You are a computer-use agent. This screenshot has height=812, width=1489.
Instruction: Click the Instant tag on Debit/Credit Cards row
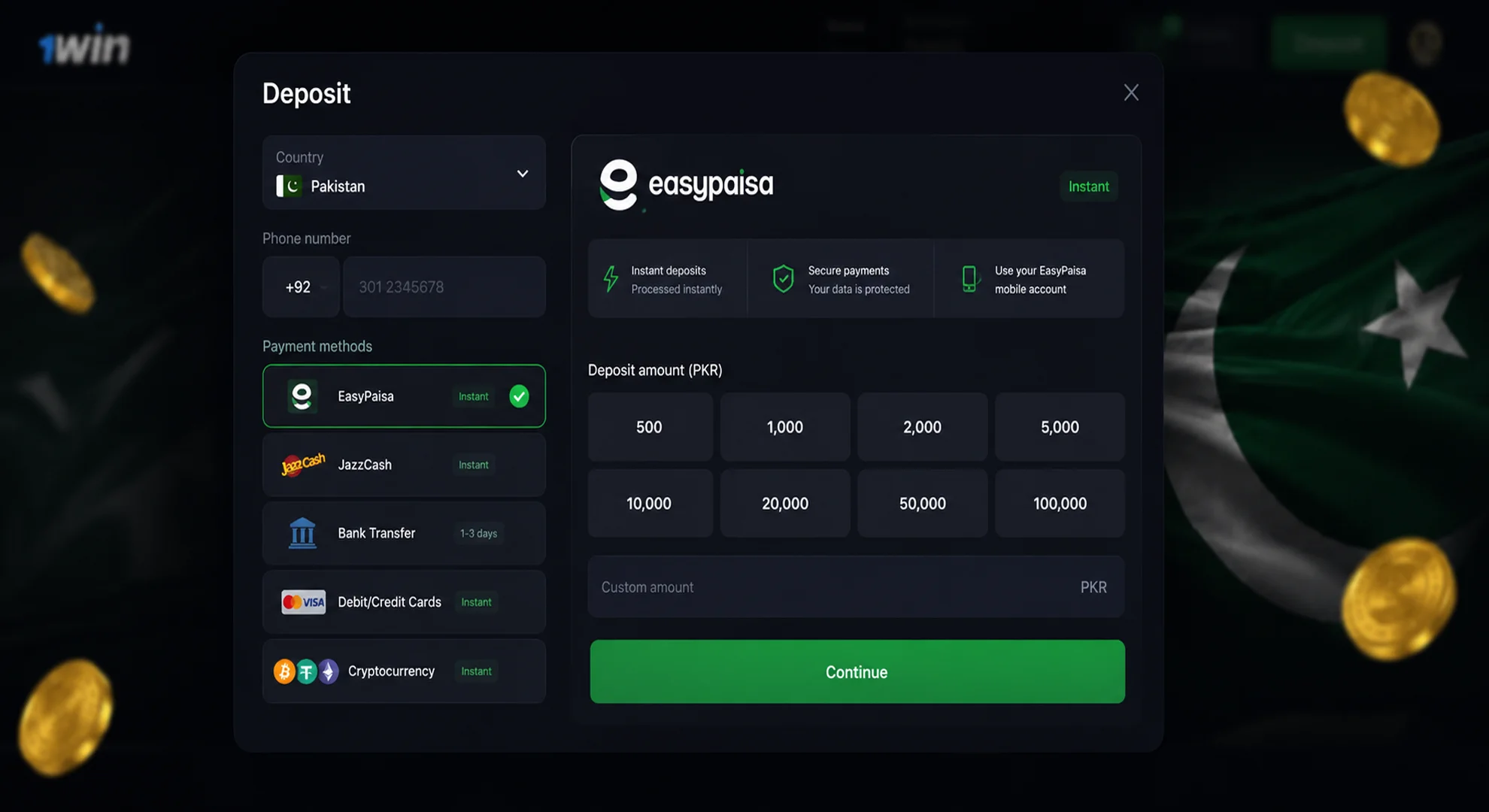pyautogui.click(x=476, y=601)
